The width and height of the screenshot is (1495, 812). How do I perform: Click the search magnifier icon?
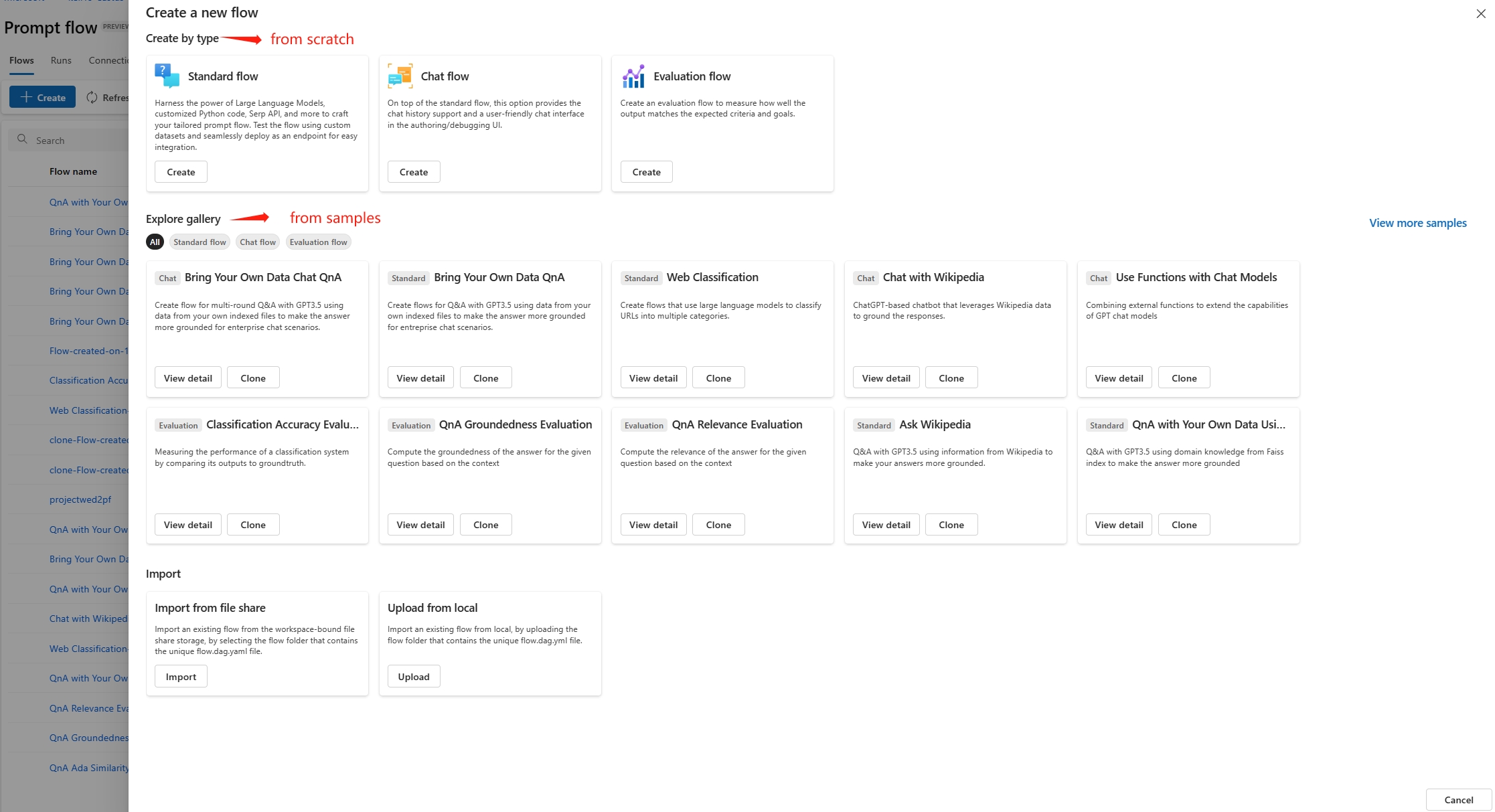click(22, 139)
